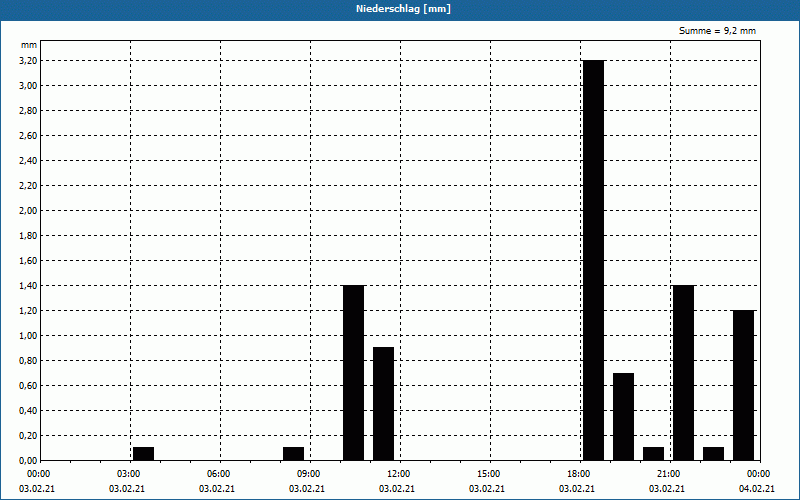
Task: Click the 12:00 time axis label
Action: (399, 474)
